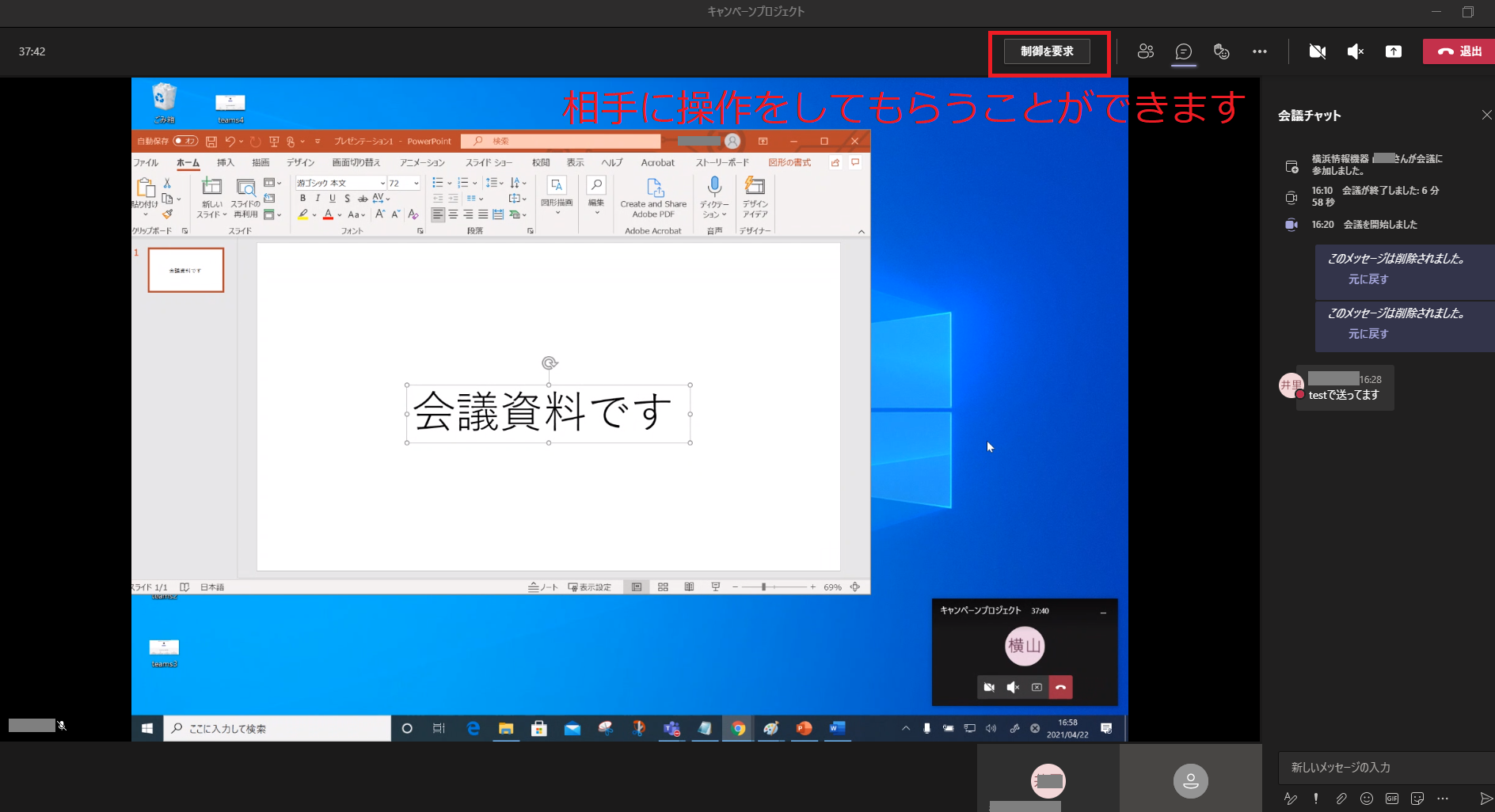Attach a file with paperclip icon
Image resolution: width=1495 pixels, height=812 pixels.
coord(1341,799)
